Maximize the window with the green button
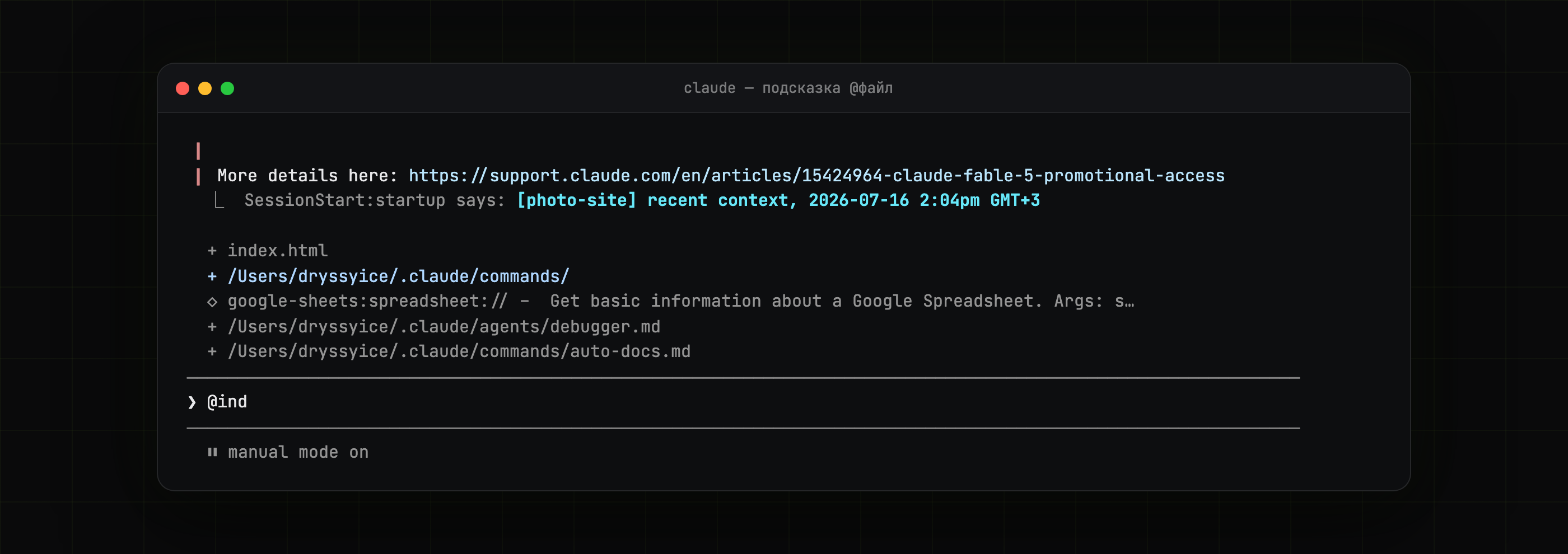The height and width of the screenshot is (554, 1568). 227,89
